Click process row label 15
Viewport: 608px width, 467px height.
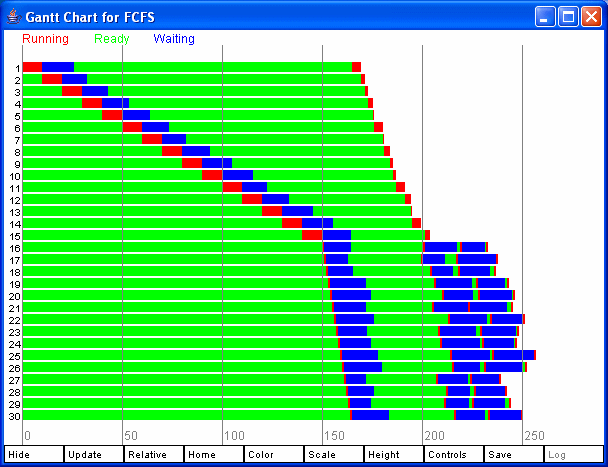15,237
